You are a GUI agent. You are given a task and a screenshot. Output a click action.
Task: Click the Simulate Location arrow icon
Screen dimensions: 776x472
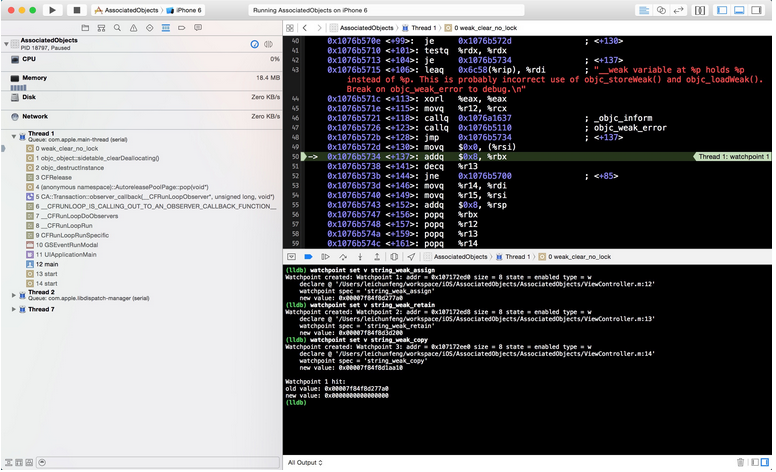click(411, 257)
